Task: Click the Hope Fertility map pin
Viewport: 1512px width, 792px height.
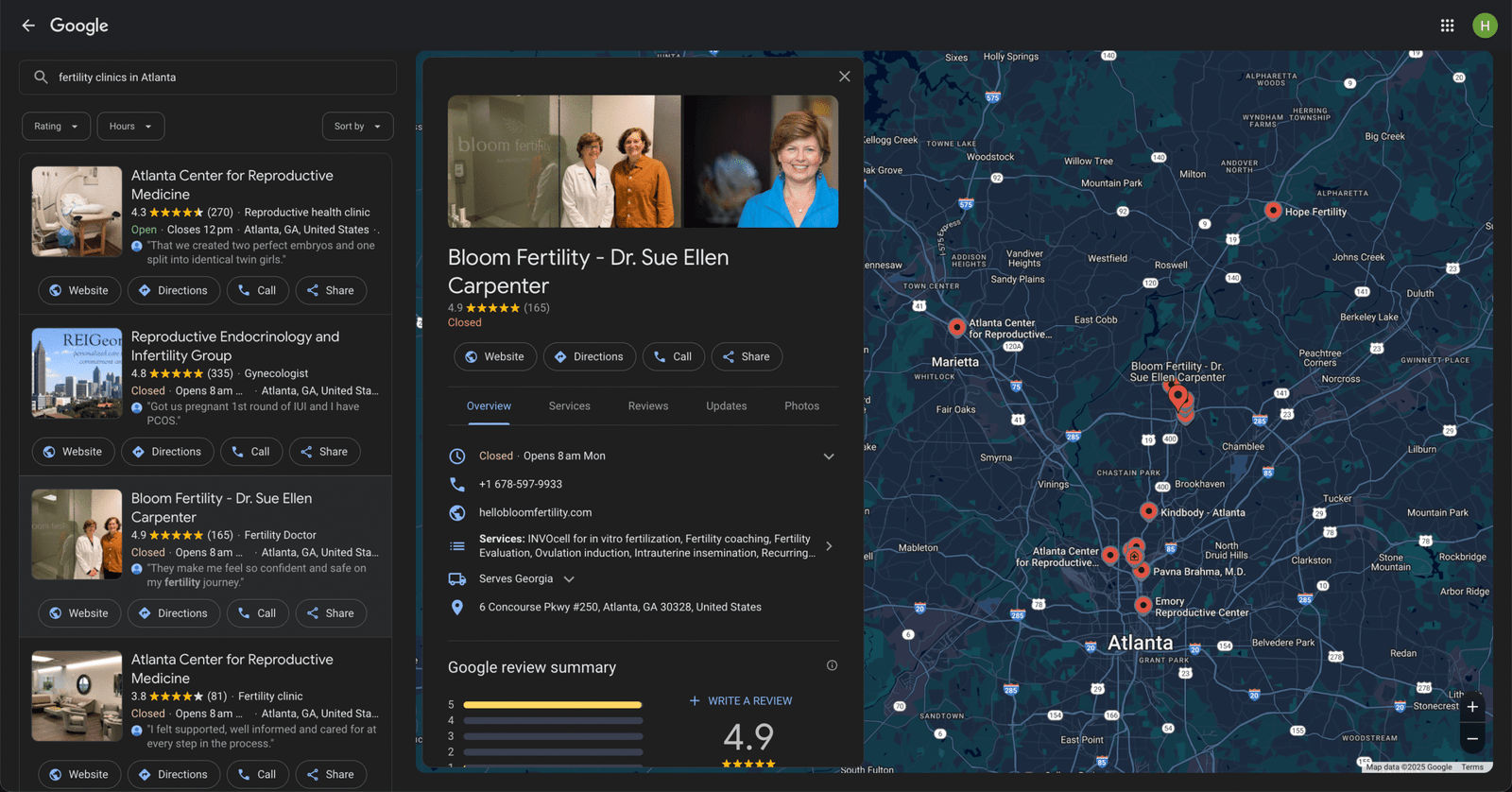Action: tap(1273, 210)
